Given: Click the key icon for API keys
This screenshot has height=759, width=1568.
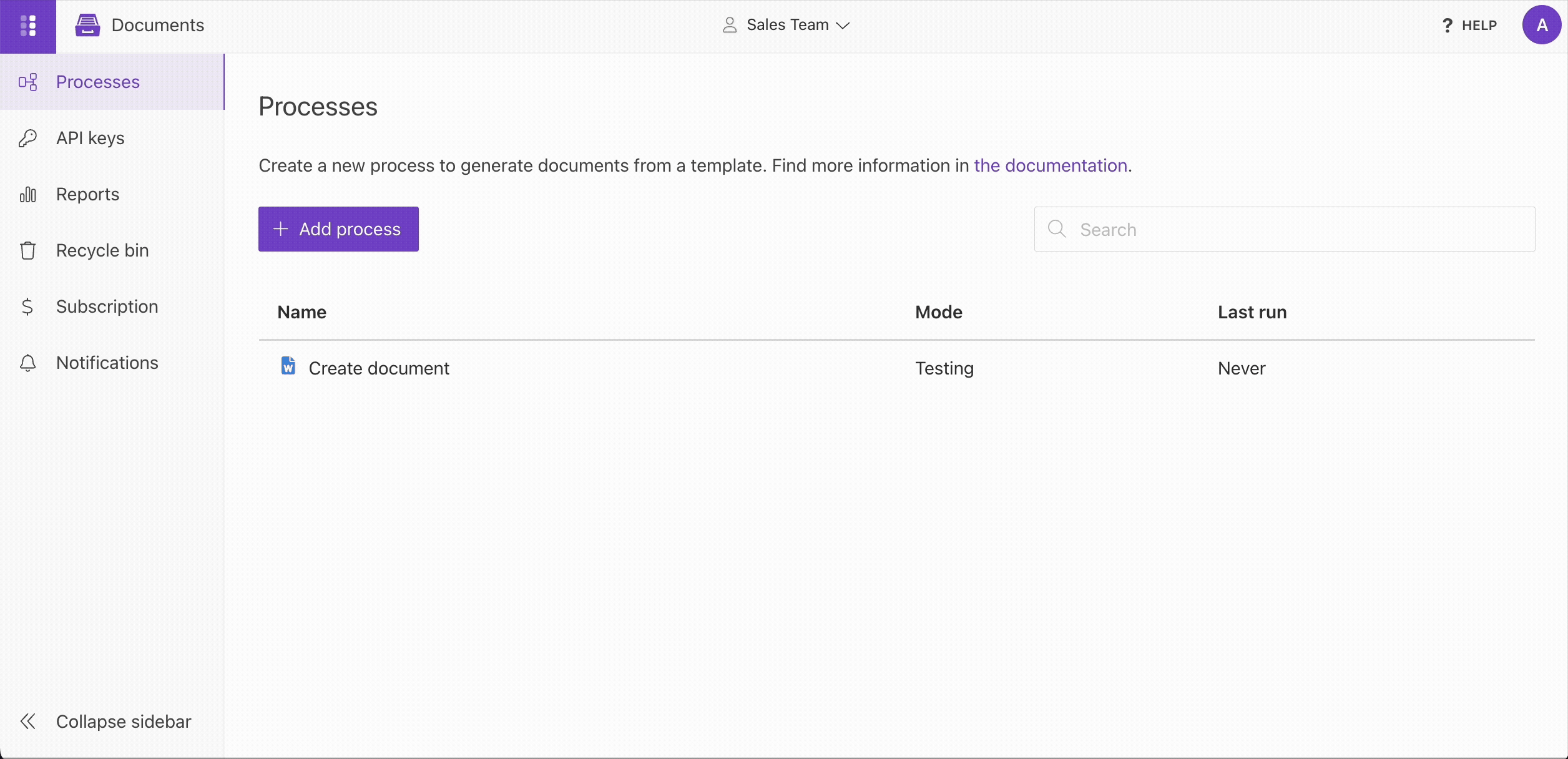Looking at the screenshot, I should click(28, 138).
